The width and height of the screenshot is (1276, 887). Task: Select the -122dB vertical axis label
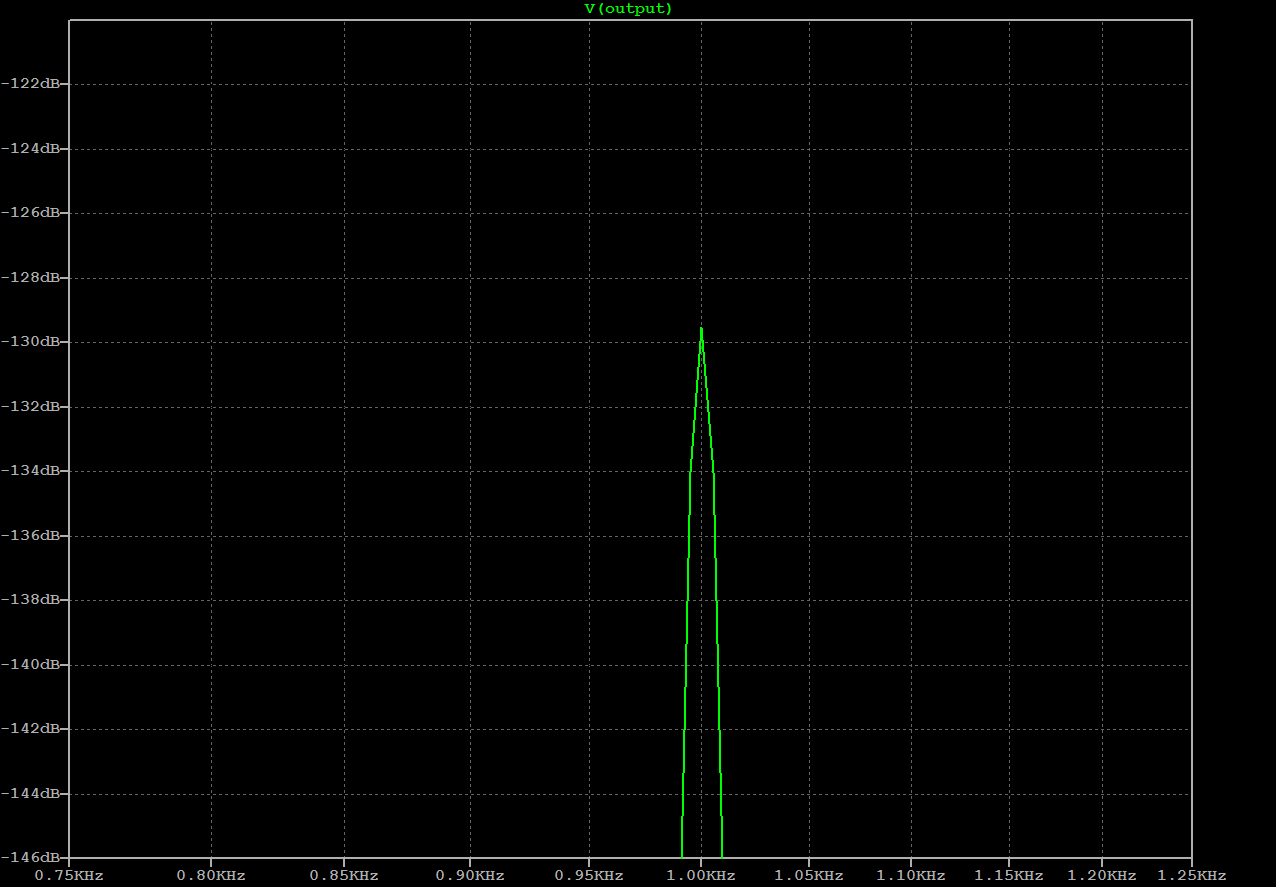coord(33,83)
